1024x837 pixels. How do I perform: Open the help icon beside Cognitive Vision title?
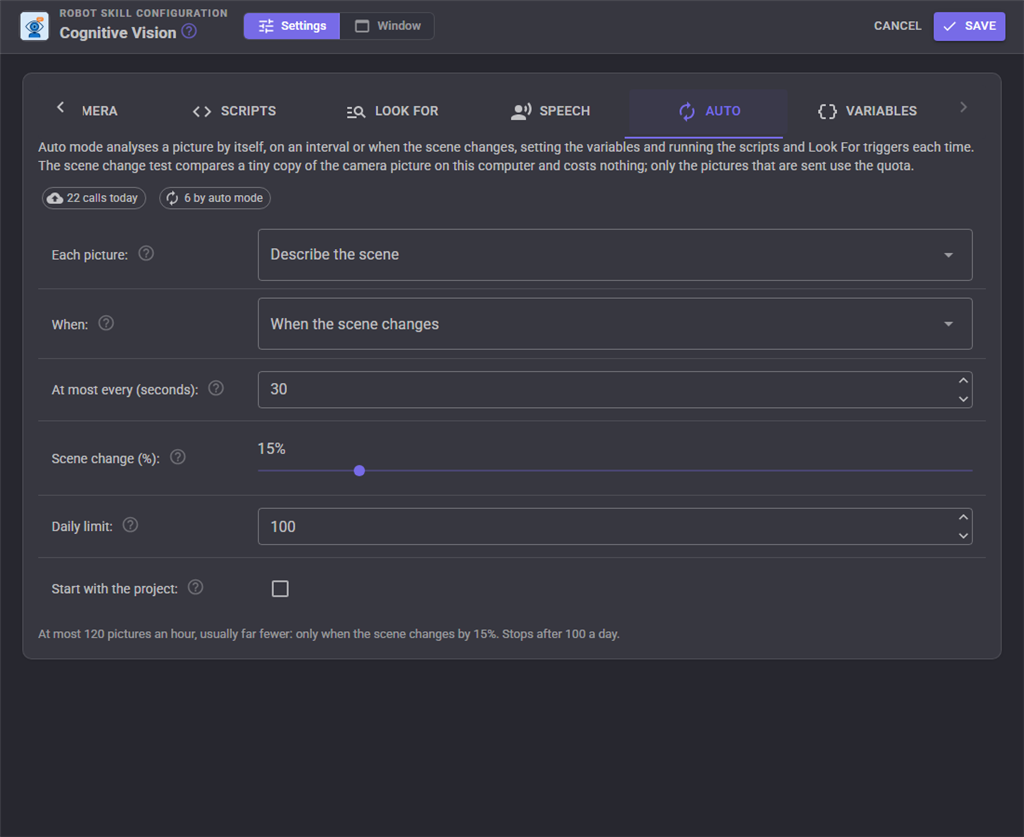[x=189, y=31]
